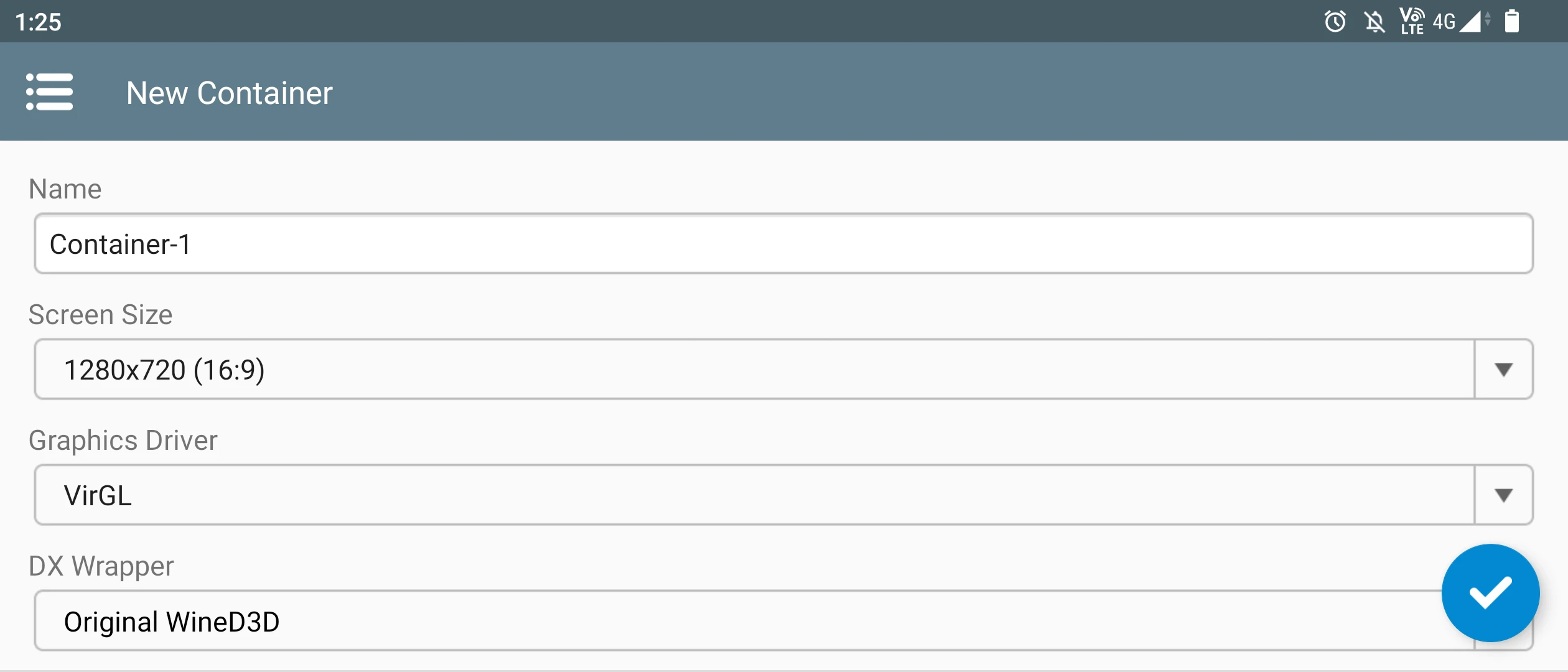Tap the New Container title
This screenshot has width=1568, height=672.
[229, 93]
